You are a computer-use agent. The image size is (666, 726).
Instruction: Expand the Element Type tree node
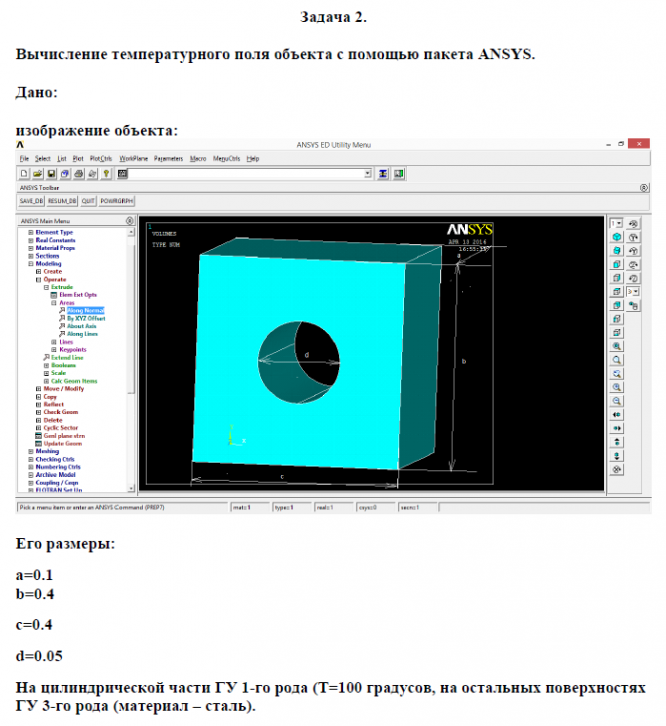point(31,232)
